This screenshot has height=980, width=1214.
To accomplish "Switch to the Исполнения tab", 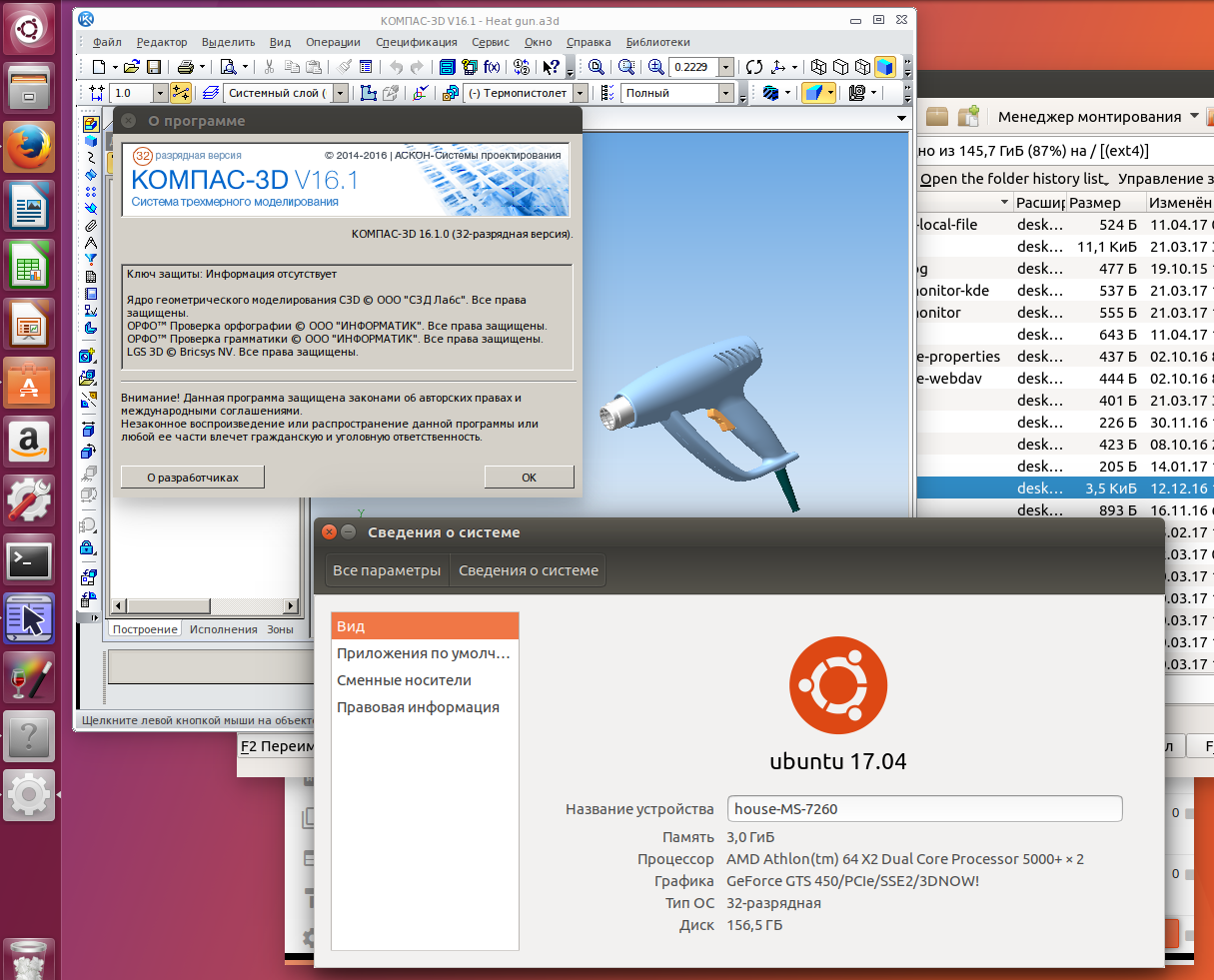I will [223, 629].
